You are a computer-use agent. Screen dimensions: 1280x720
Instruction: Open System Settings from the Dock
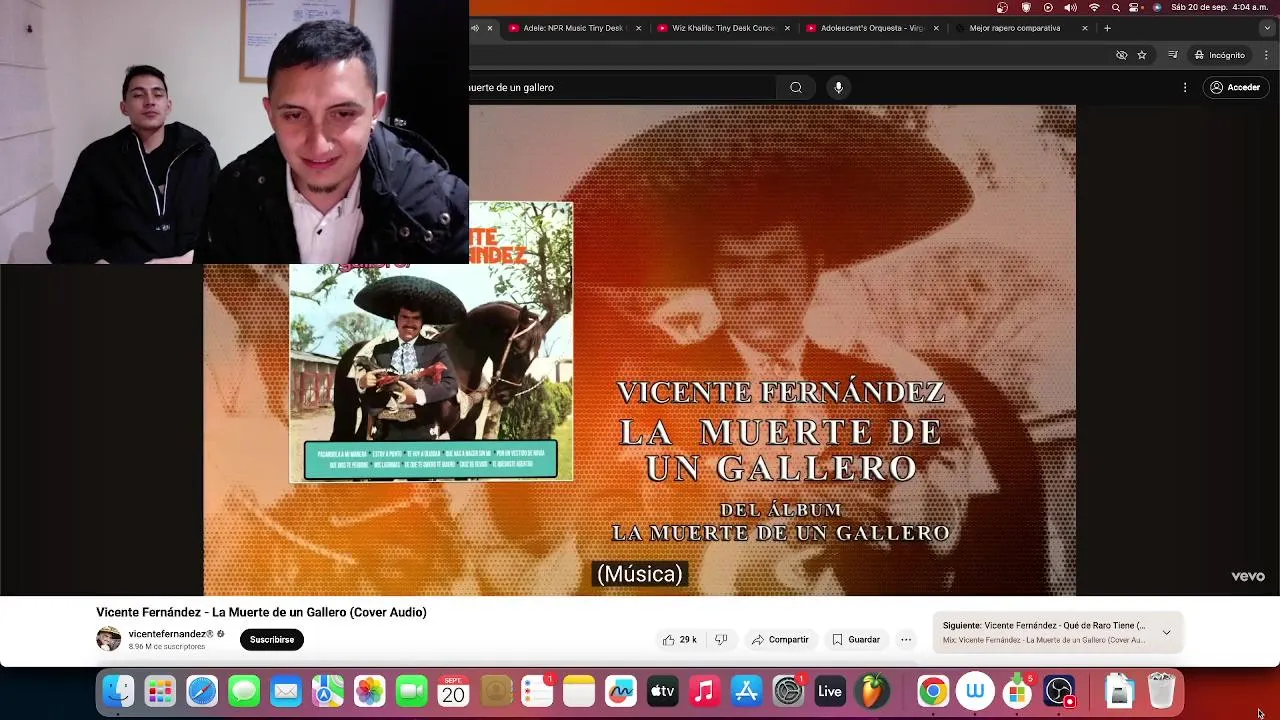pos(788,691)
